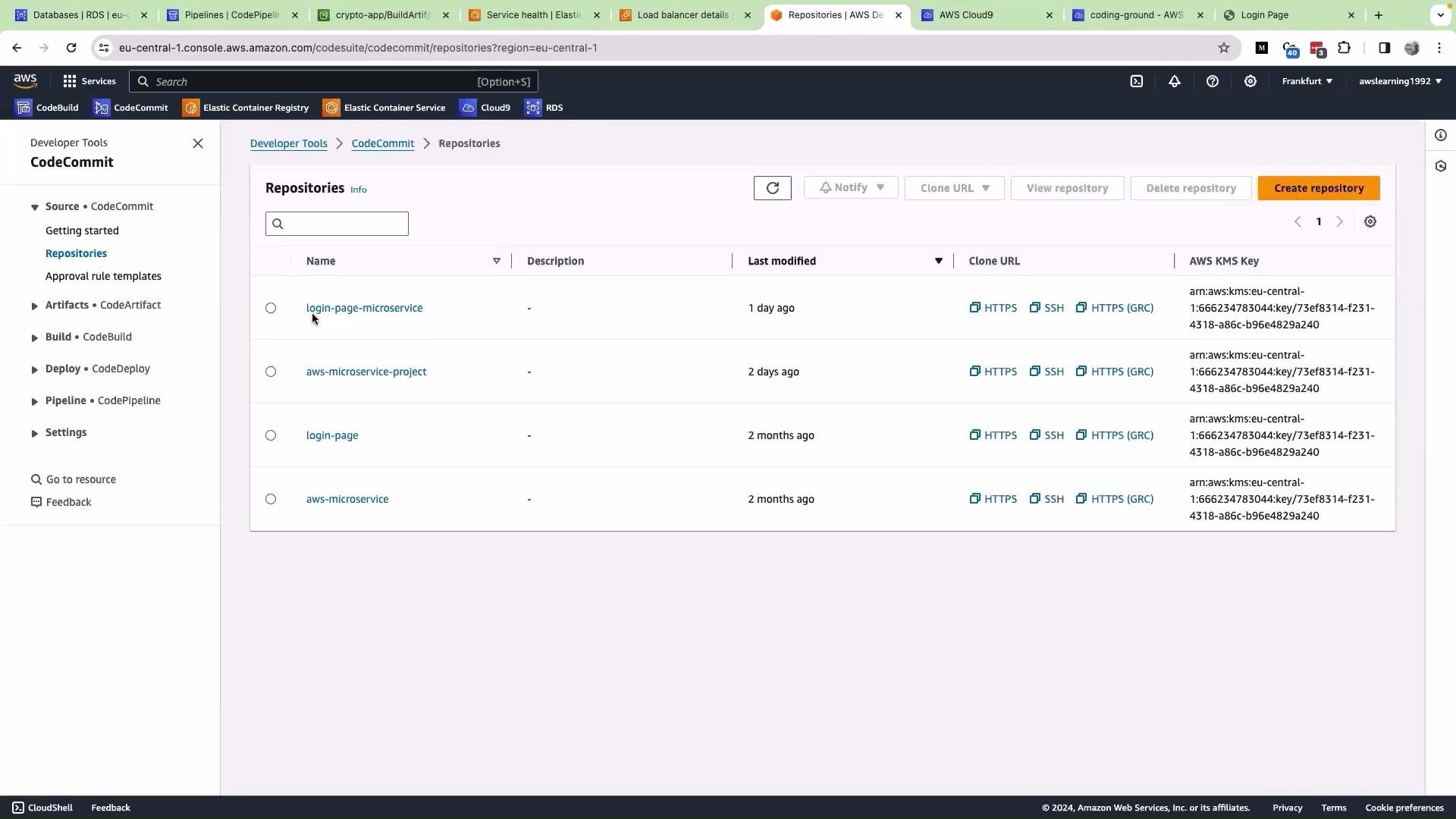Focus the repositories filter search field
The height and width of the screenshot is (819, 1456).
click(337, 224)
